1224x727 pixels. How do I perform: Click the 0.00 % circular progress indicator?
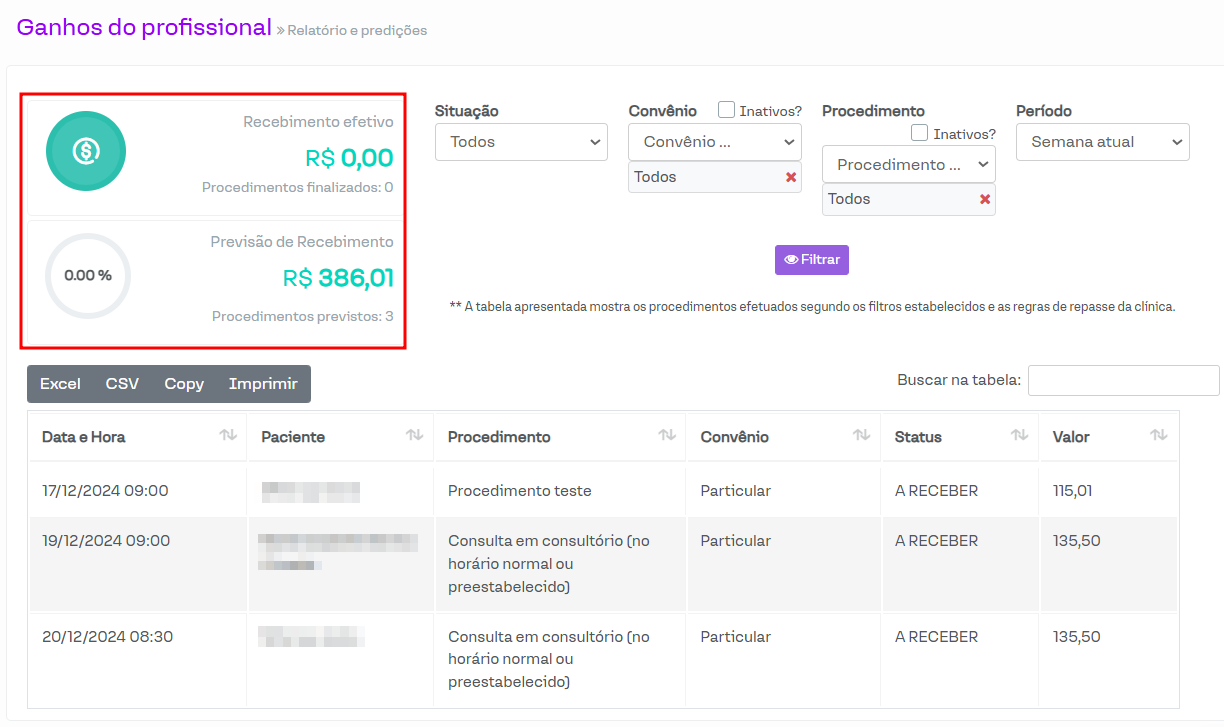pos(88,276)
